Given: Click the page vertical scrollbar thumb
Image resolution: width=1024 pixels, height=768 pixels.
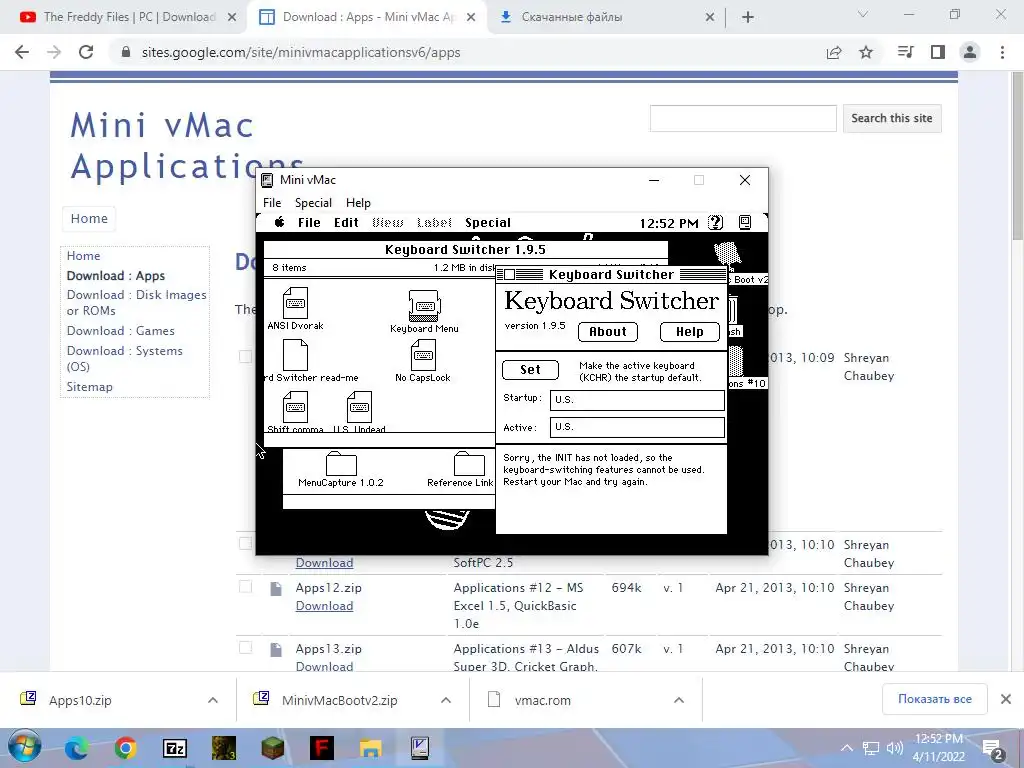Looking at the screenshot, I should [1017, 157].
